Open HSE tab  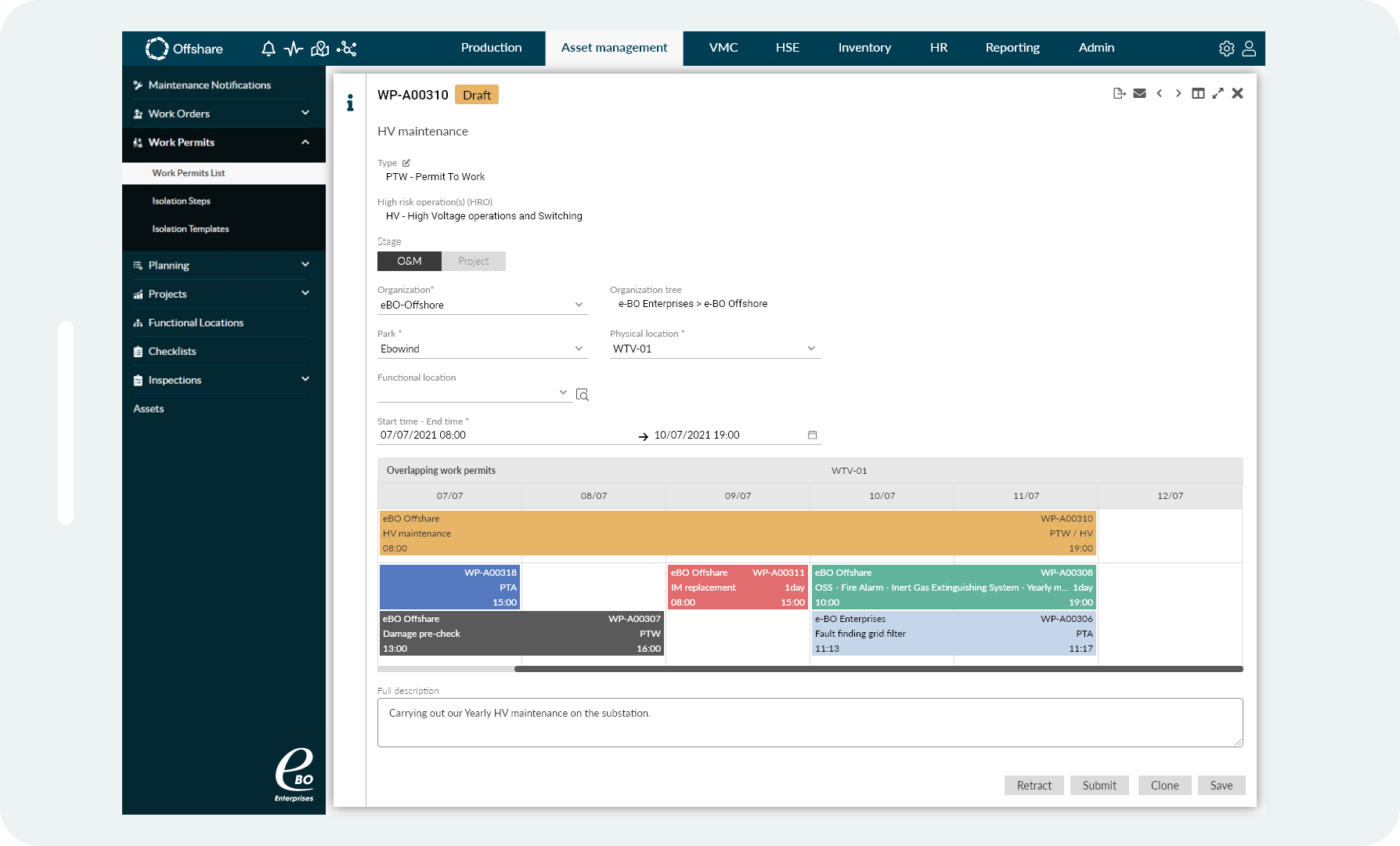coord(787,48)
